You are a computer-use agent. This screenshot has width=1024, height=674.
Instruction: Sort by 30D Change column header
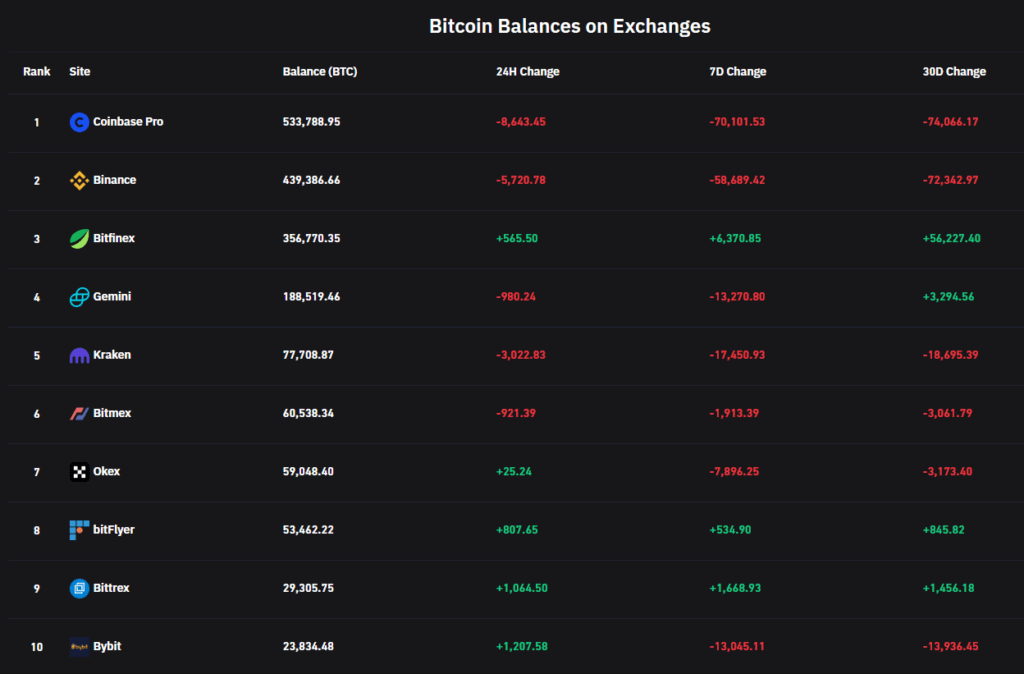(x=954, y=72)
